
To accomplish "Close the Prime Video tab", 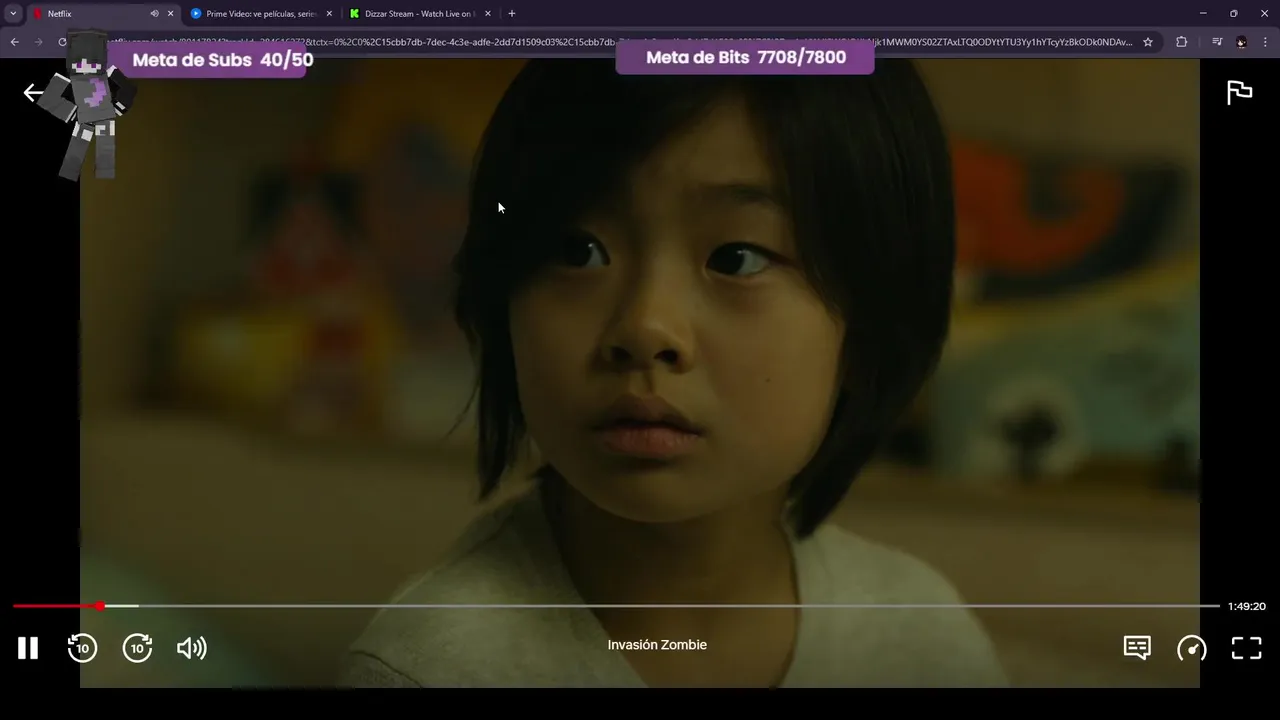I will point(329,14).
